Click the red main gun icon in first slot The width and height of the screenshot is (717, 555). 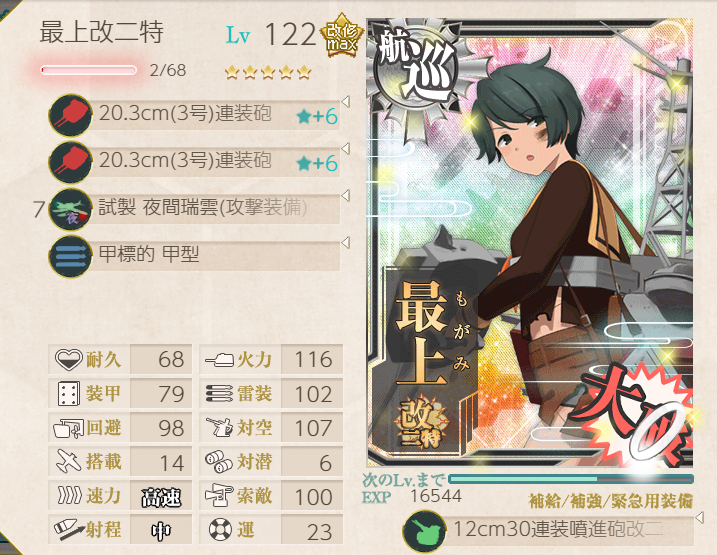tap(70, 115)
